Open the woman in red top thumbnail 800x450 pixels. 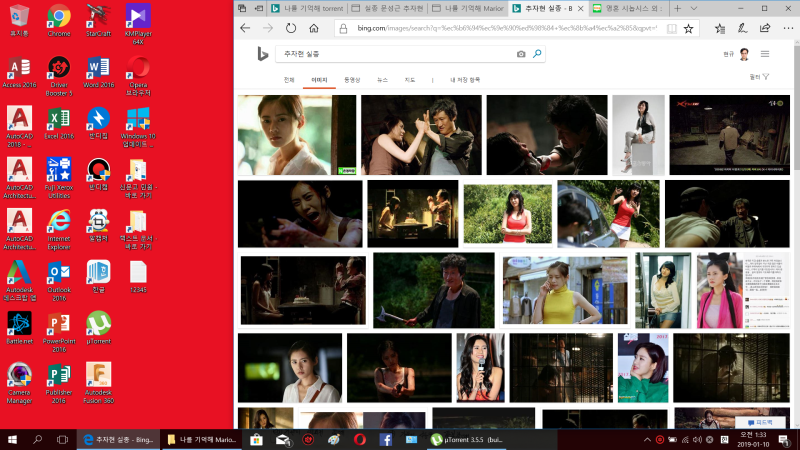(508, 213)
